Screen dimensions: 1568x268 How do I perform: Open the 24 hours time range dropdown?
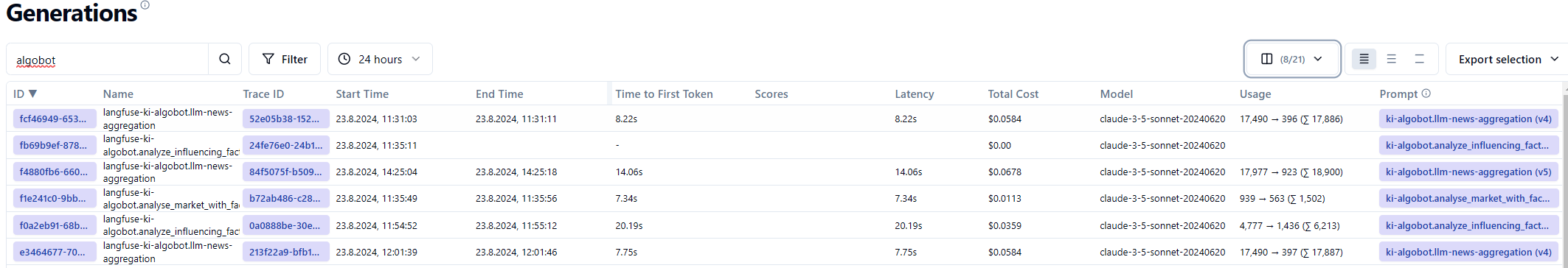[380, 59]
